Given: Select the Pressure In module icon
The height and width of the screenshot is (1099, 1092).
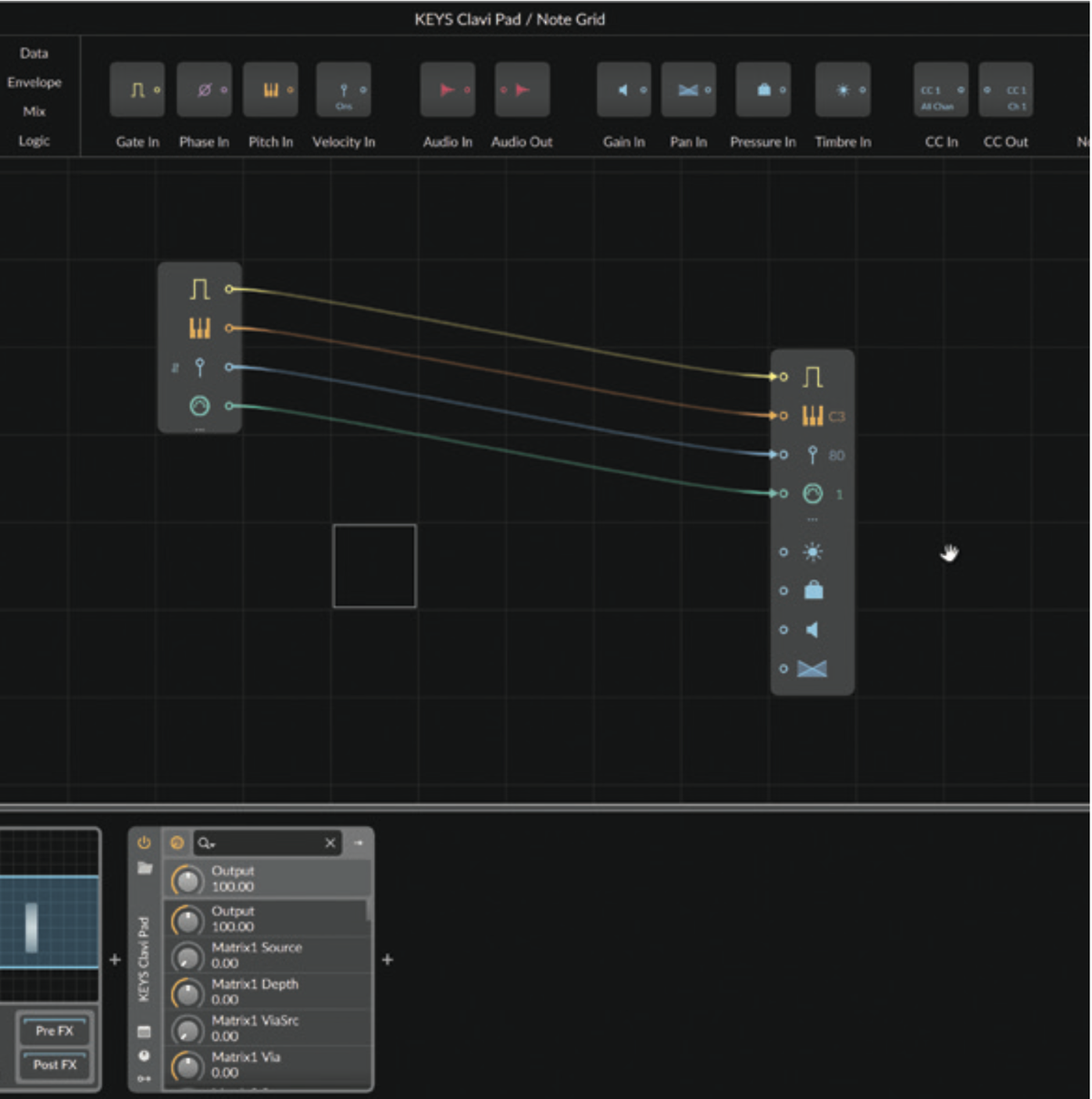Looking at the screenshot, I should tap(763, 89).
